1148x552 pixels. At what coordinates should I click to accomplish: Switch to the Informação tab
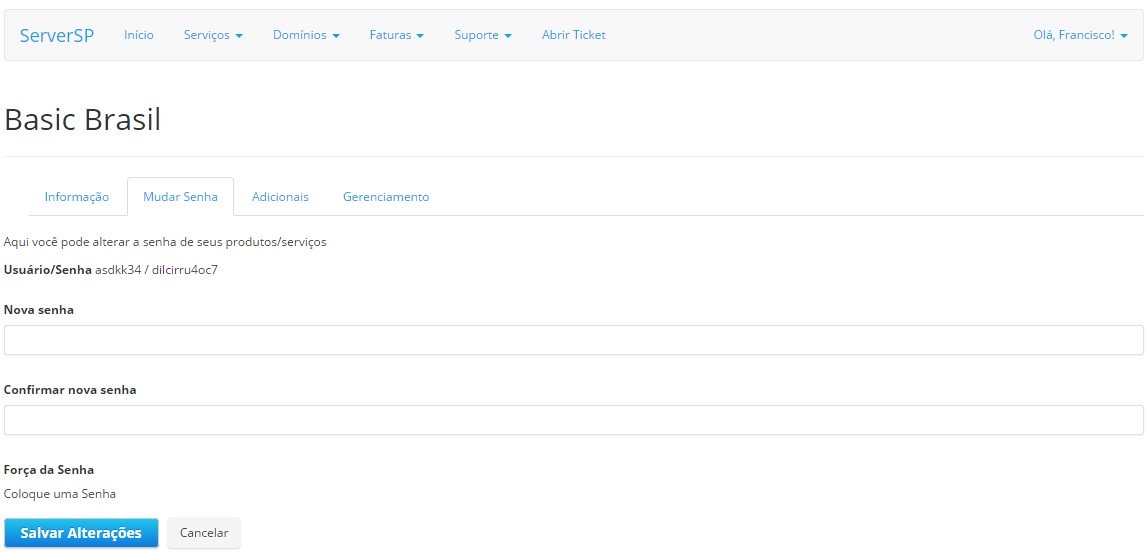click(x=77, y=197)
